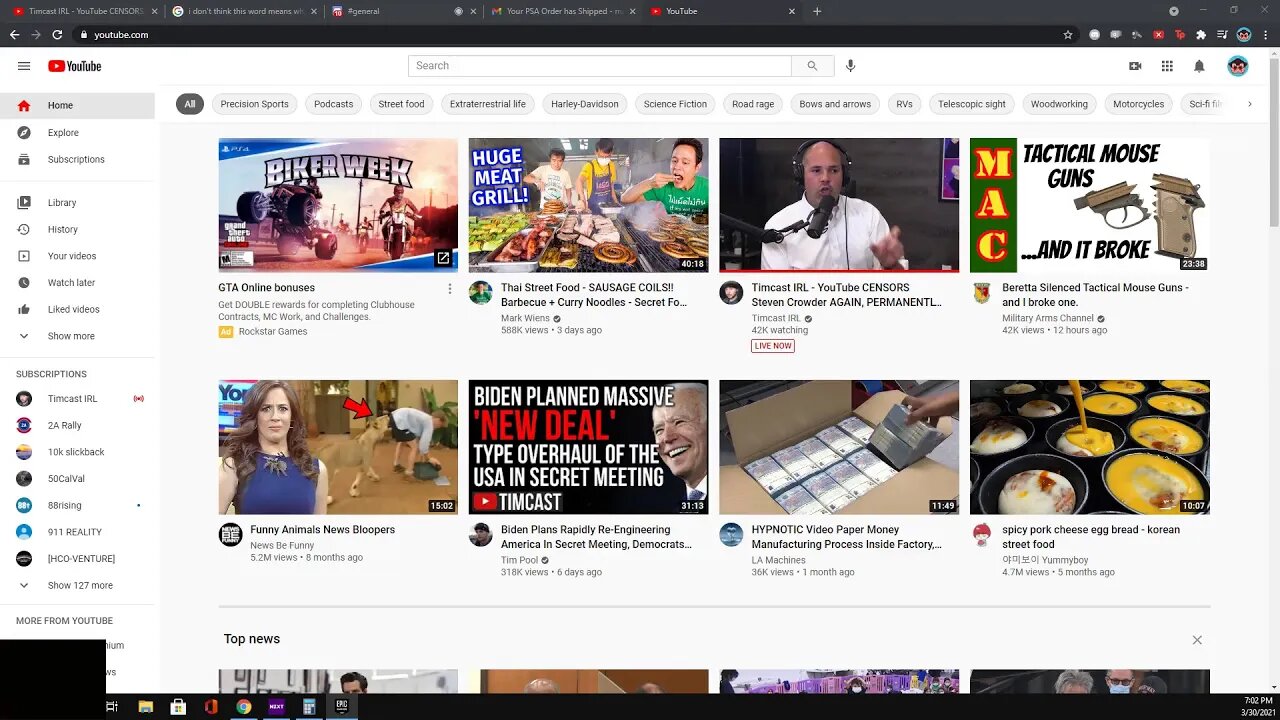Open the 88rising subscription channel
This screenshot has width=1280, height=720.
(x=78, y=505)
